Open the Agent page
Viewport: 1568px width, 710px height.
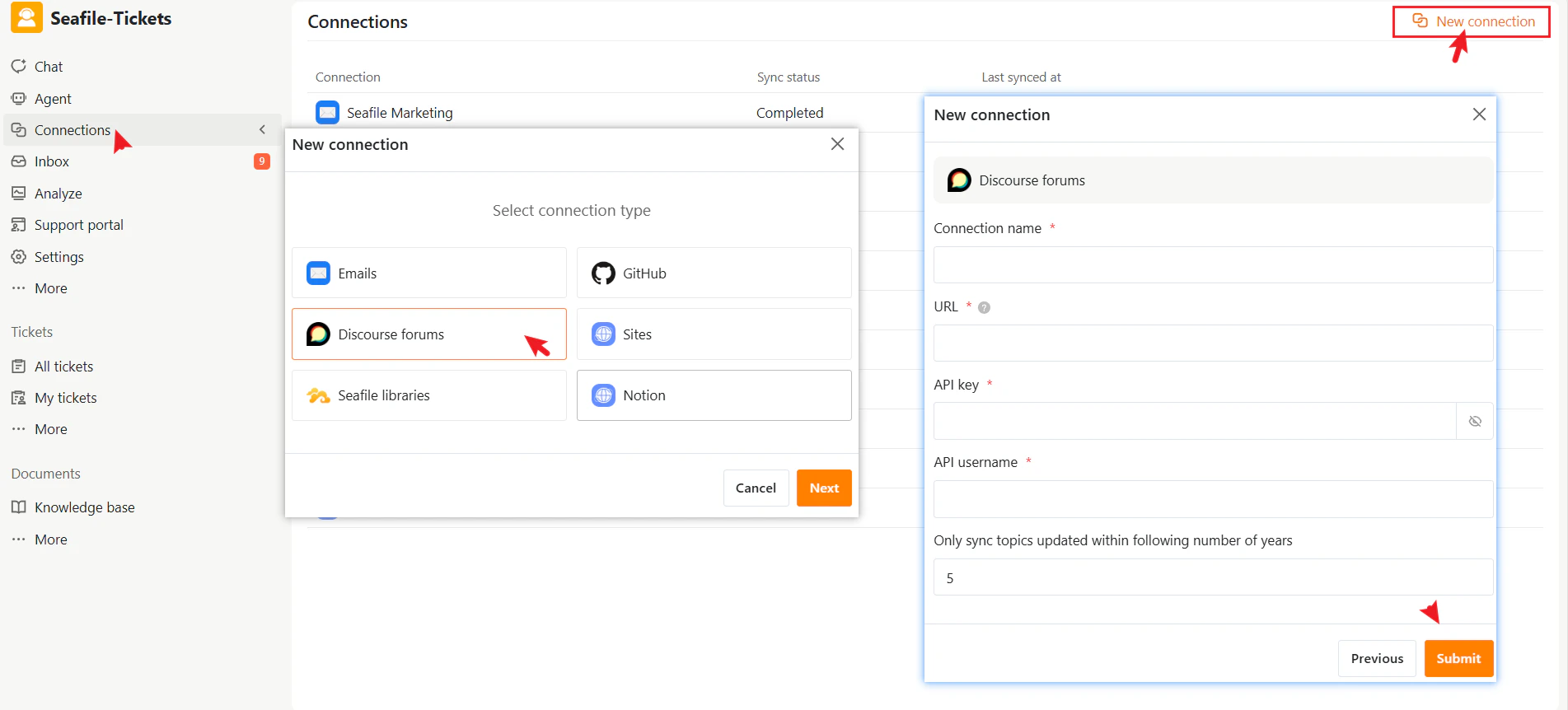(x=53, y=99)
